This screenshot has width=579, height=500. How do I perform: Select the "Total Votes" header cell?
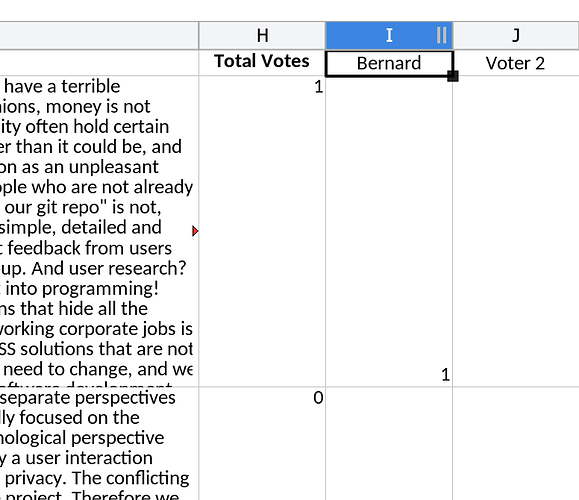tap(262, 62)
